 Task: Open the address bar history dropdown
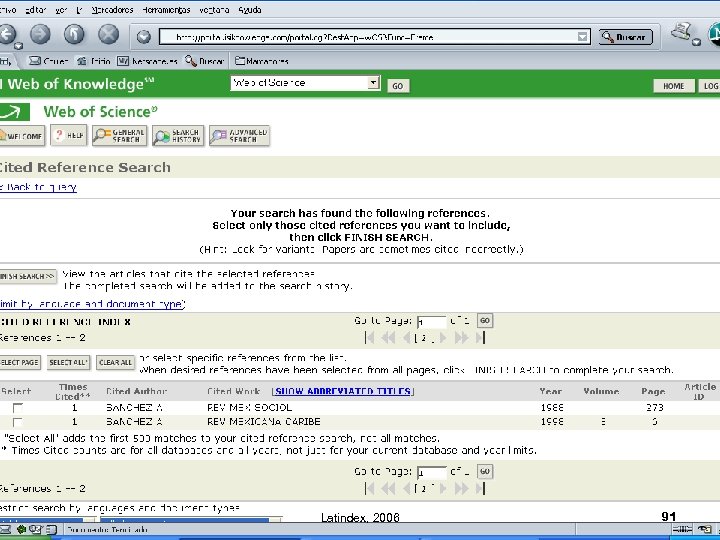(x=582, y=37)
